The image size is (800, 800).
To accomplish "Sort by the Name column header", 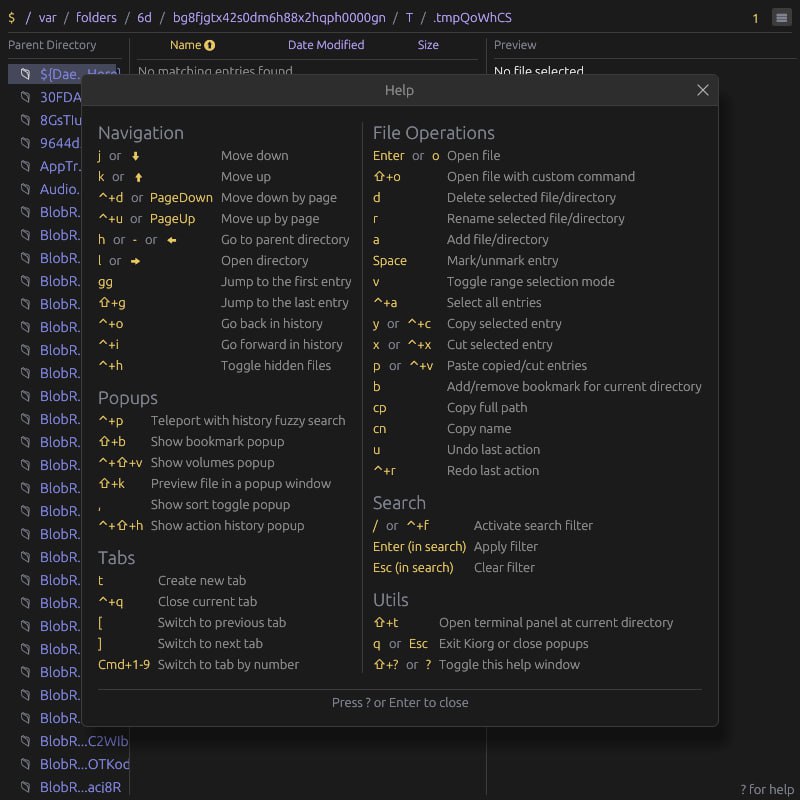I will pyautogui.click(x=185, y=45).
